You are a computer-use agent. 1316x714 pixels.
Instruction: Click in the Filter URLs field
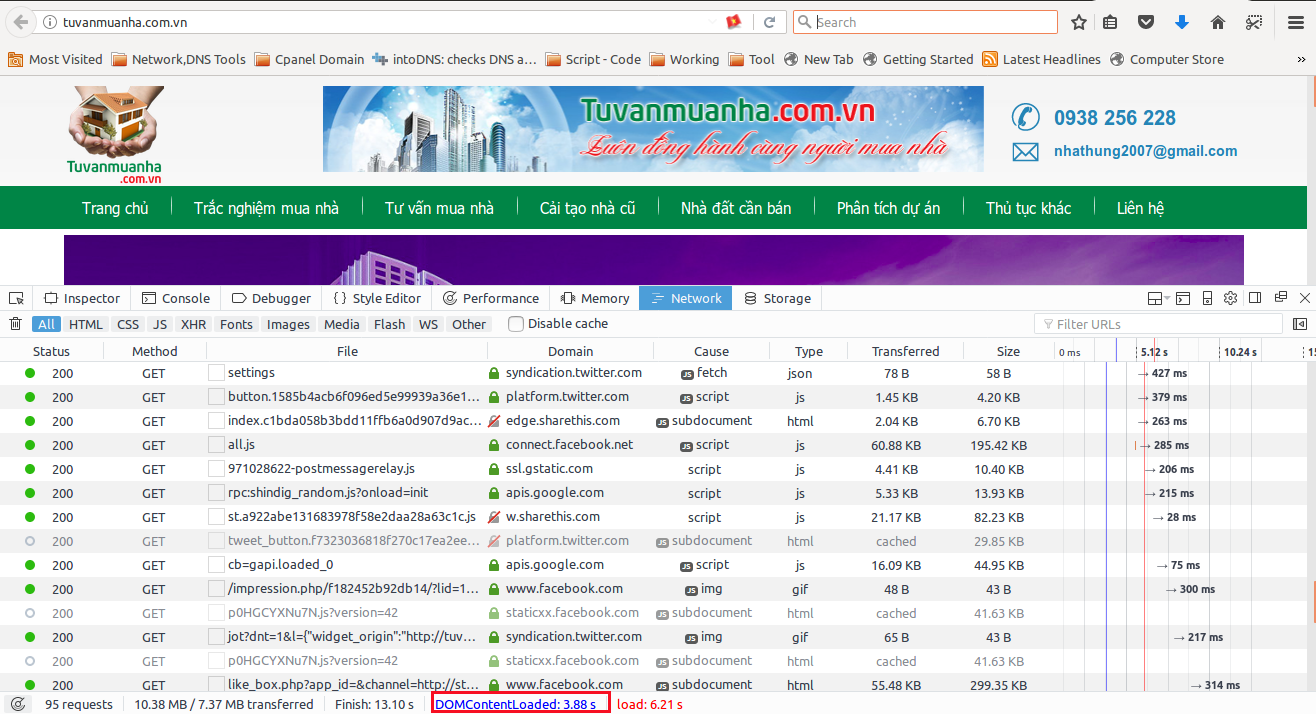coord(1158,324)
